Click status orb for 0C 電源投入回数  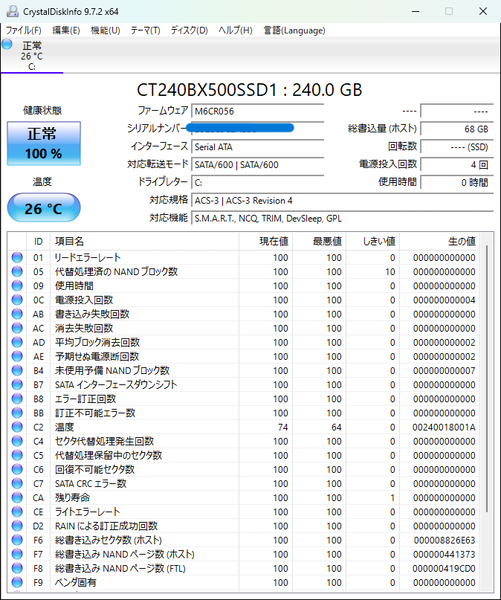coord(17,300)
